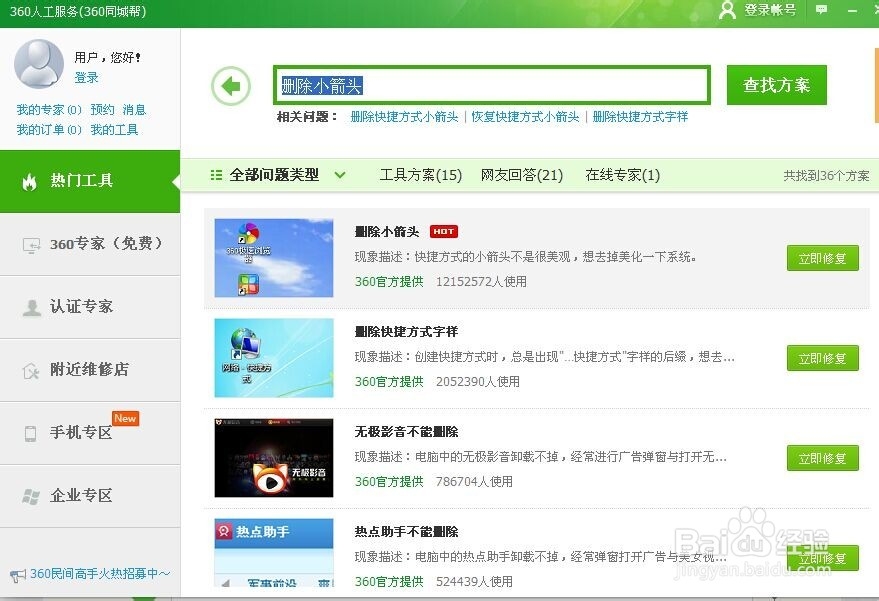Click the wrench icon beside 附近维修店
This screenshot has width=879, height=601.
pyautogui.click(x=31, y=371)
